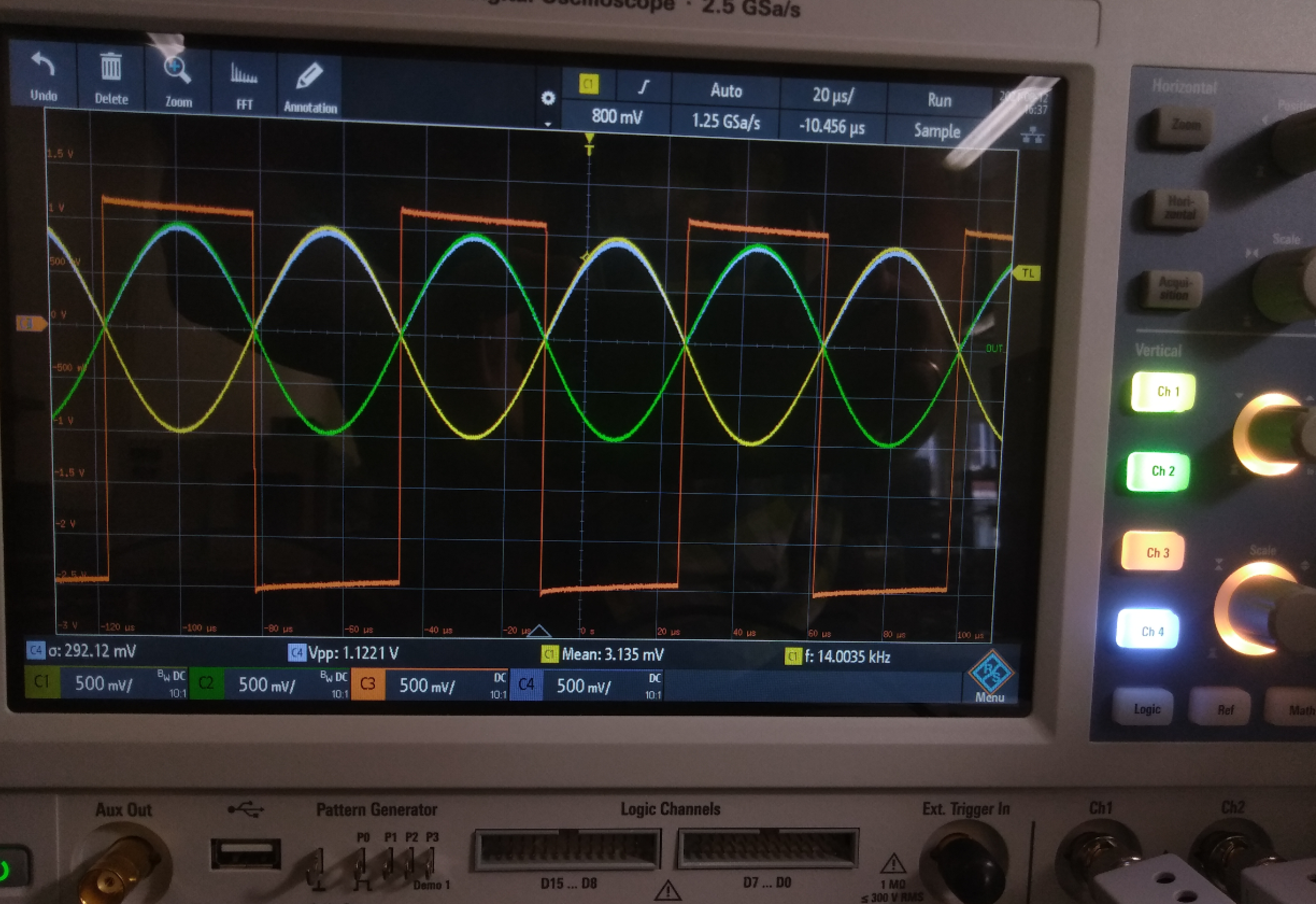The width and height of the screenshot is (1316, 904).
Task: Open the C3 500 mV/ channel tab
Action: 429,686
